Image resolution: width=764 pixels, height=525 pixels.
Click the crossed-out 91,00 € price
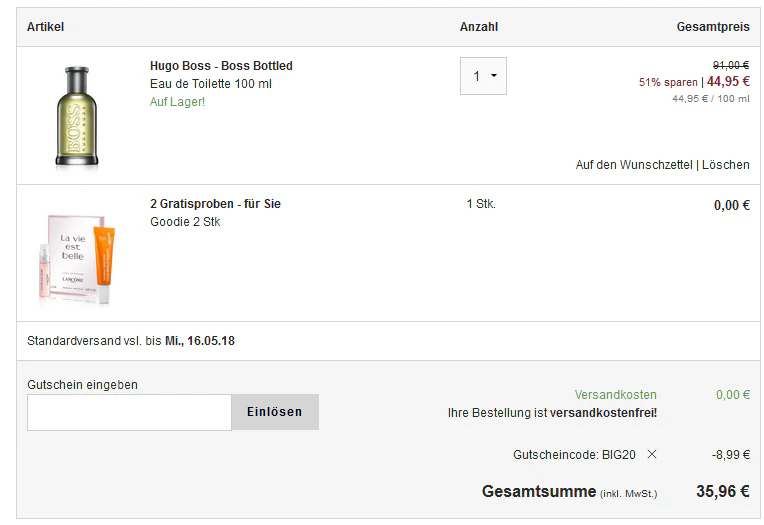point(730,65)
